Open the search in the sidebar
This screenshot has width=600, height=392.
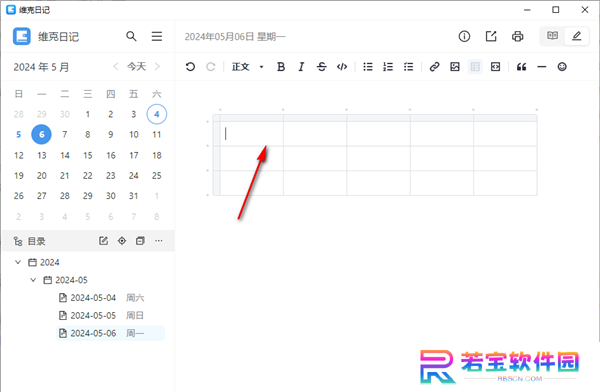click(x=131, y=36)
